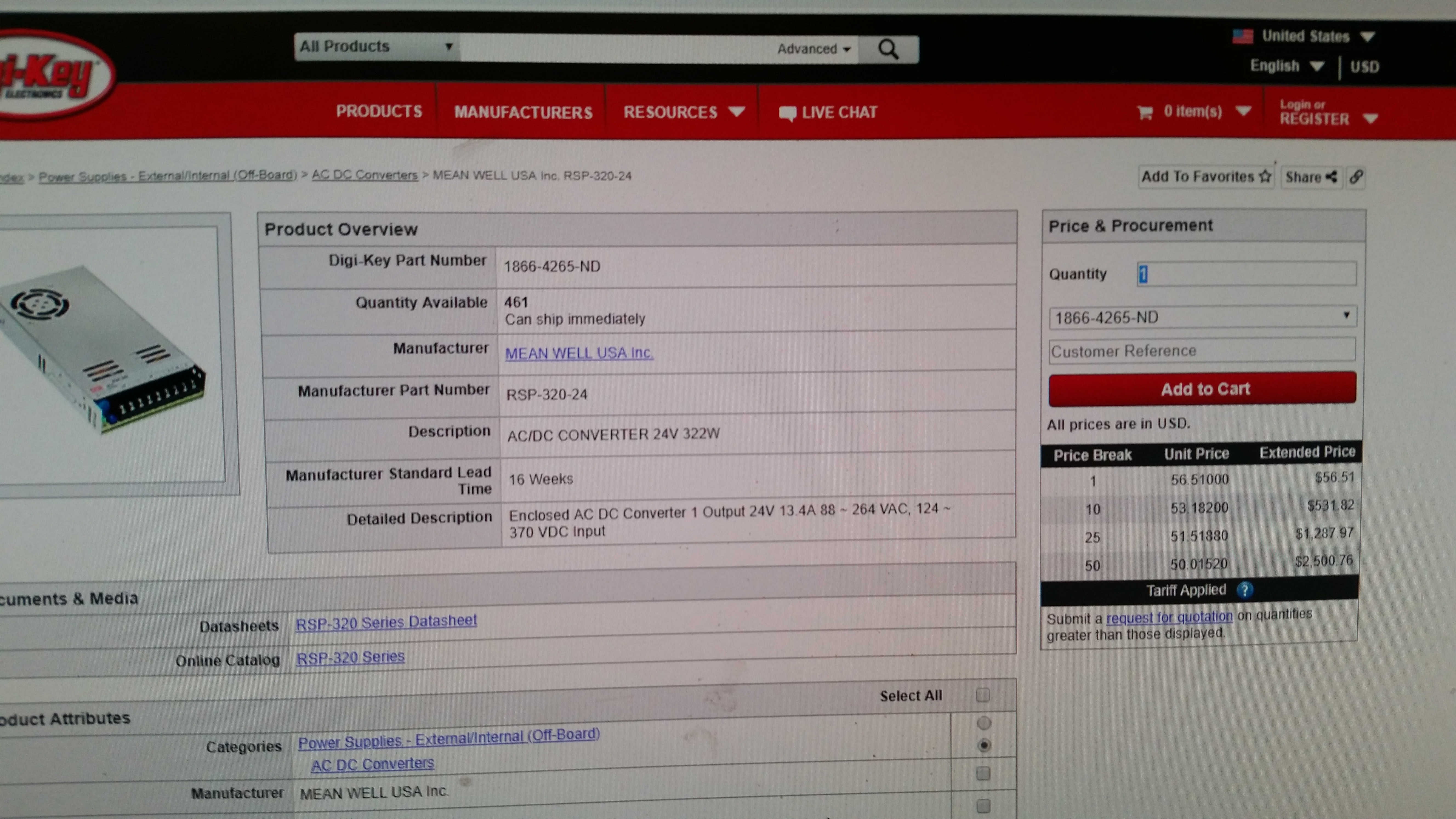This screenshot has width=1456, height=819.
Task: Expand the Advanced search options
Action: (813, 49)
